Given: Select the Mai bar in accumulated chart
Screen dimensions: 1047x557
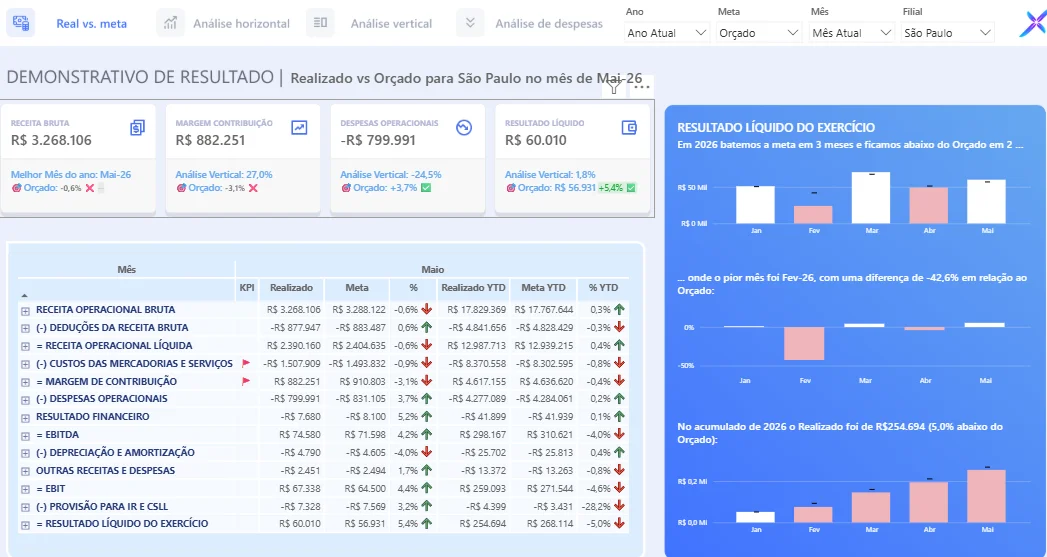Looking at the screenshot, I should 986,496.
